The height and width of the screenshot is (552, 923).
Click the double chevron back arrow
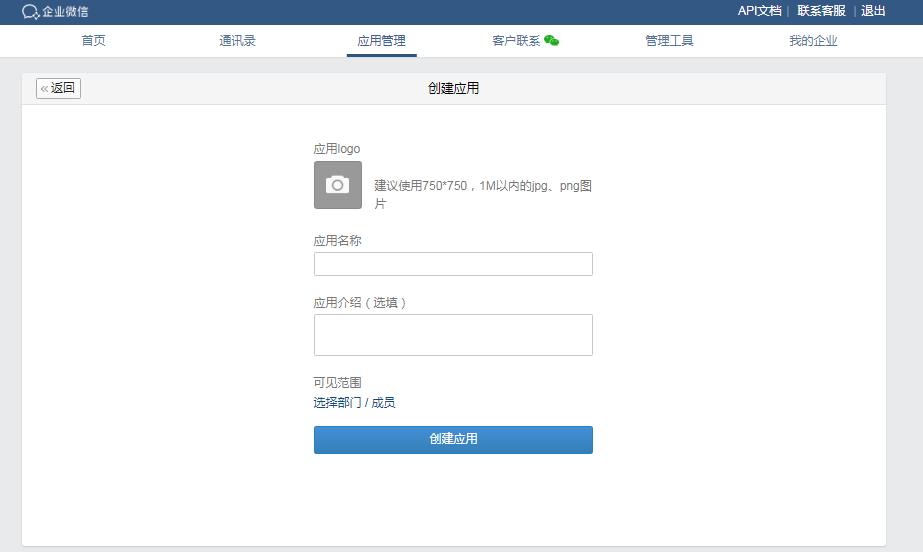pos(44,89)
